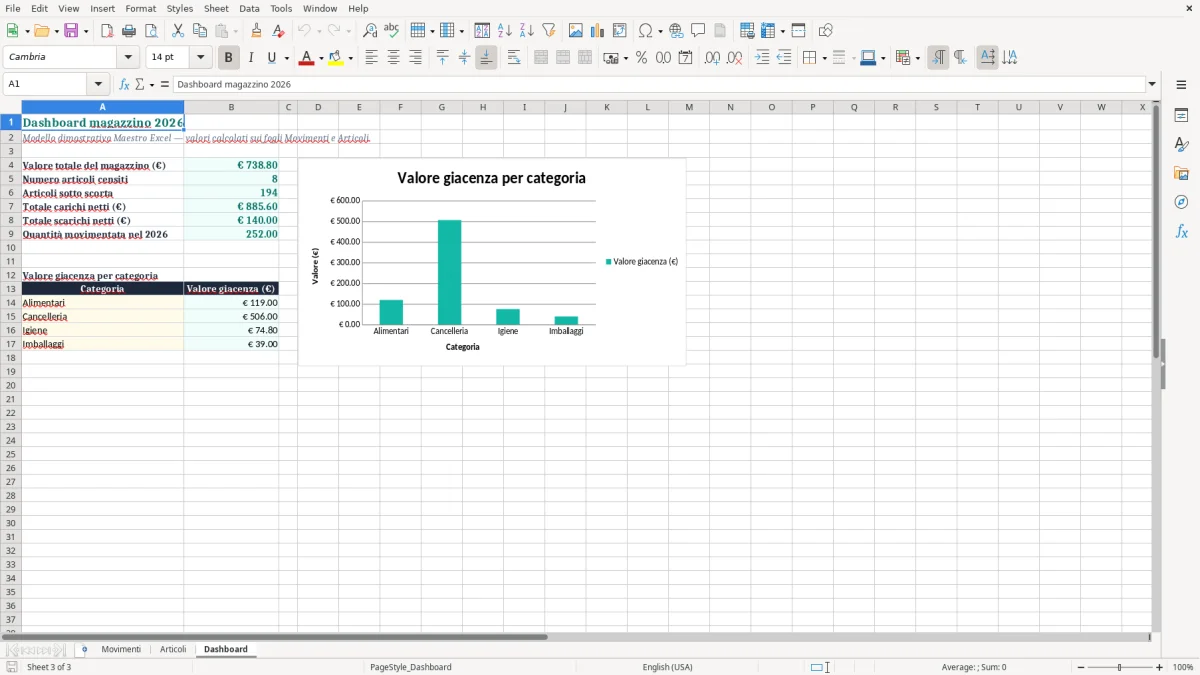Image resolution: width=1200 pixels, height=675 pixels.
Task: Toggle Bold formatting
Action: pos(229,58)
